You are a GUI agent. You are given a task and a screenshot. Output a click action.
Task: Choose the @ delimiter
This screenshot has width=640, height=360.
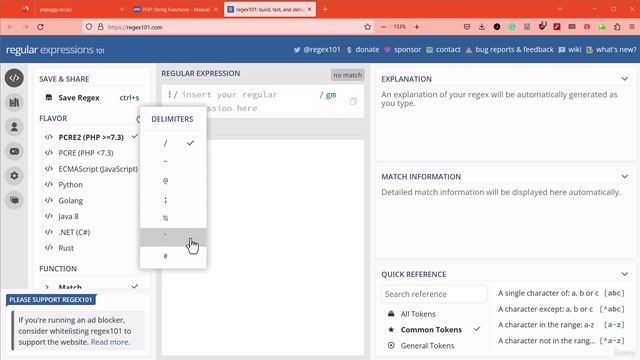[173, 180]
